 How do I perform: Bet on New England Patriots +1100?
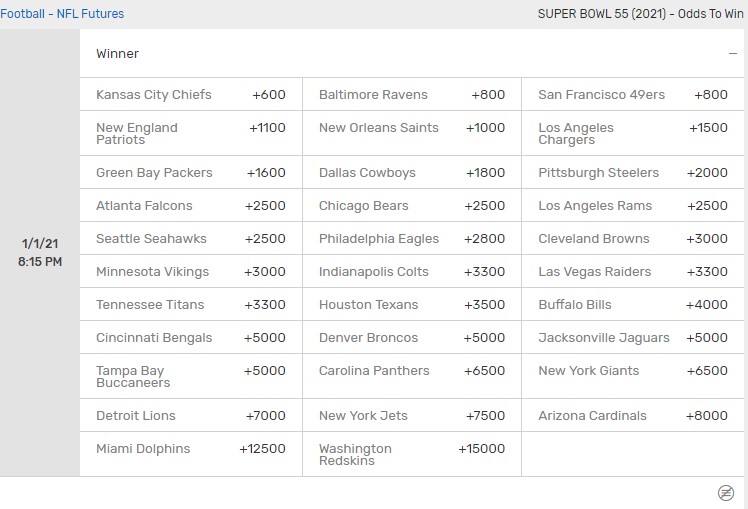click(191, 134)
